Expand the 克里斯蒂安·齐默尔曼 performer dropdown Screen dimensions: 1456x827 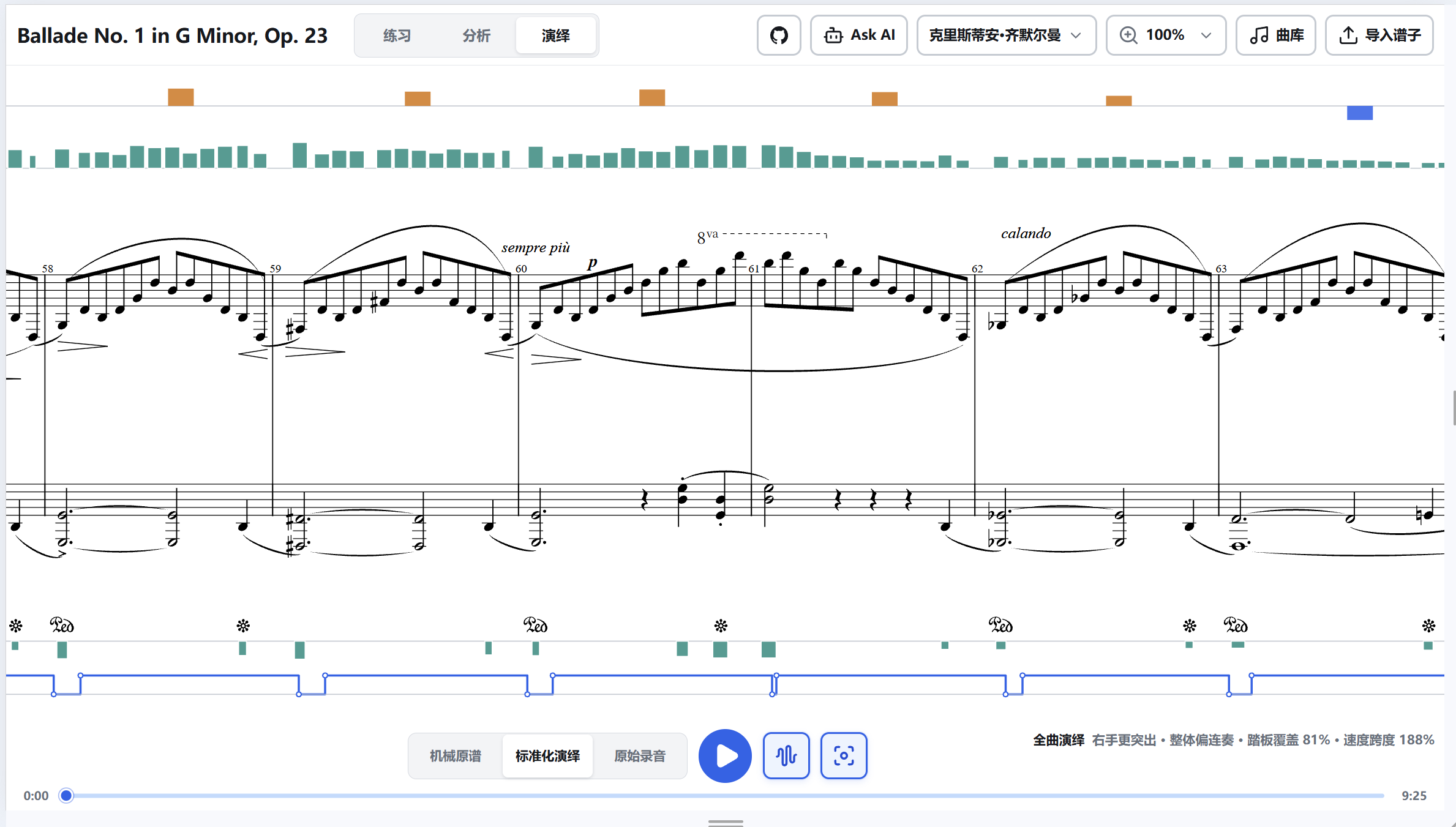[x=1007, y=36]
